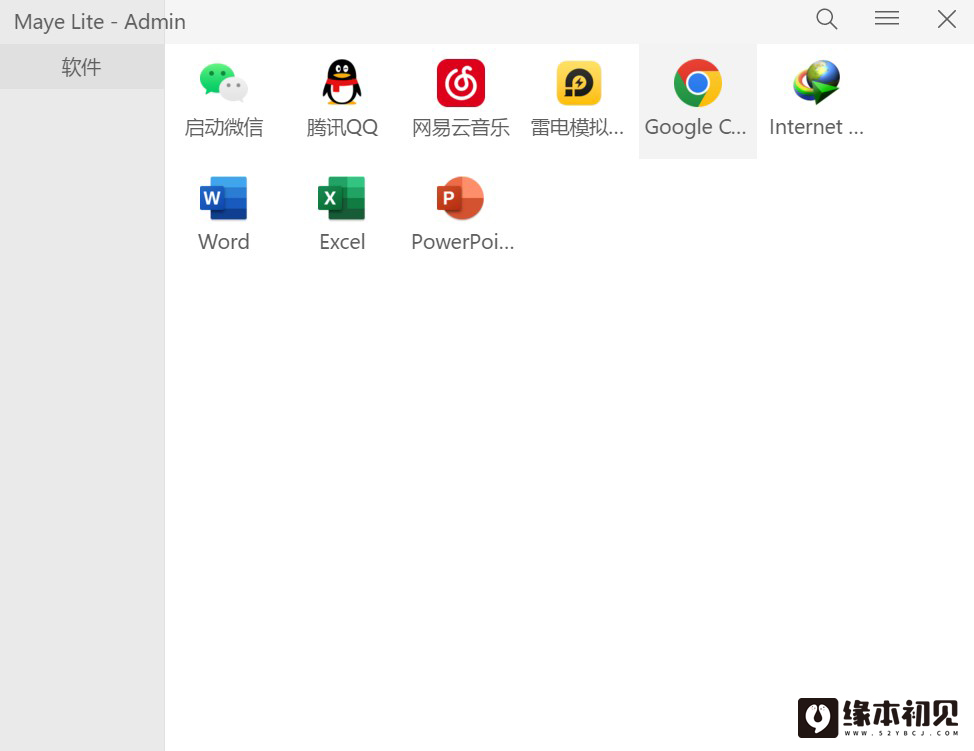Open the Microsoft Word icon
The image size is (974, 751).
(x=224, y=198)
